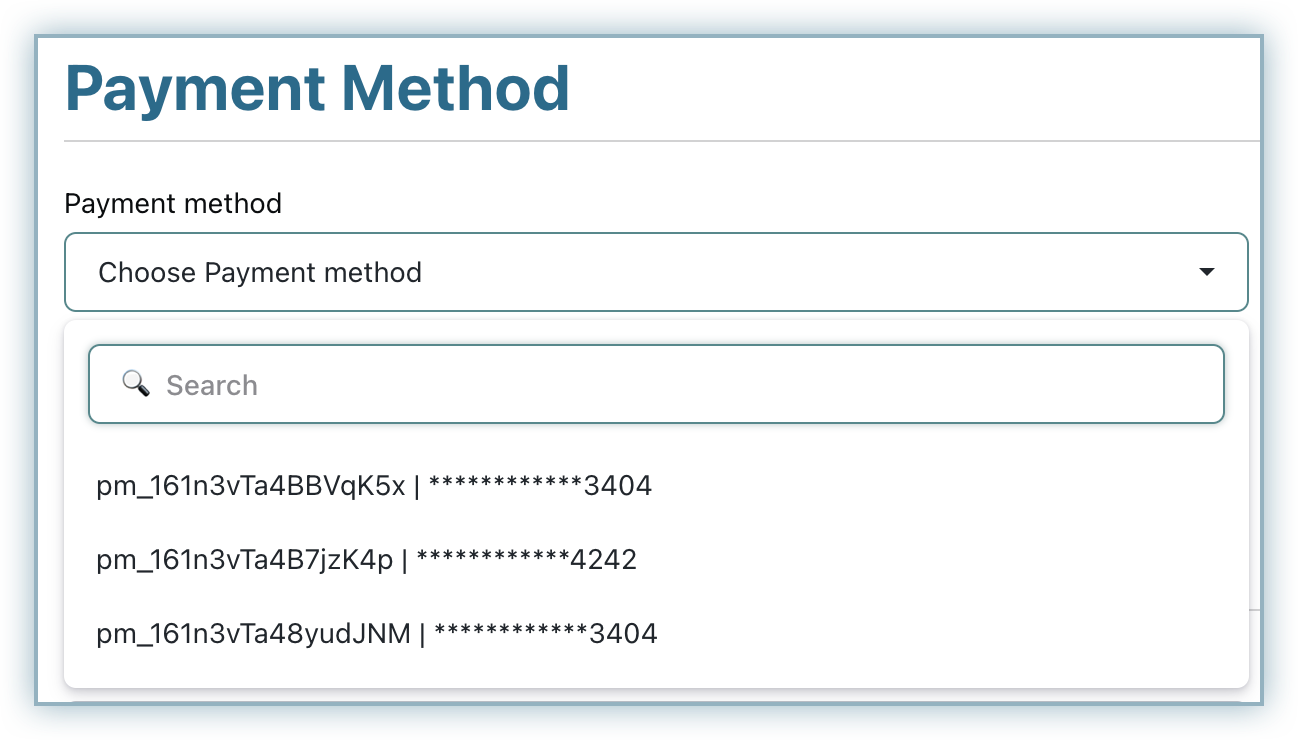Select payment method pm_161n3vTa48yudJNM

(377, 633)
